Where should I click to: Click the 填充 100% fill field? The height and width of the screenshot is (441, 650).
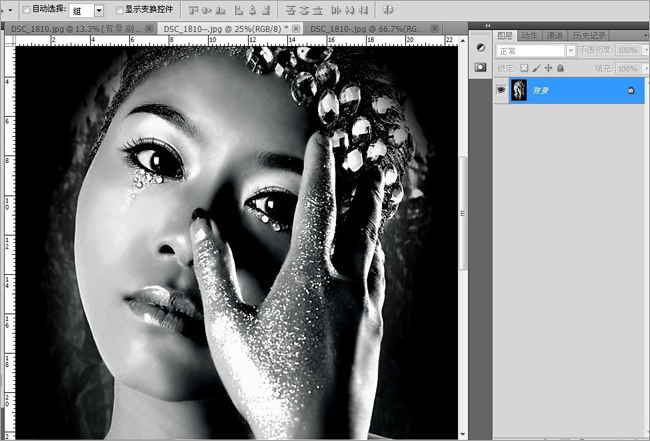628,68
